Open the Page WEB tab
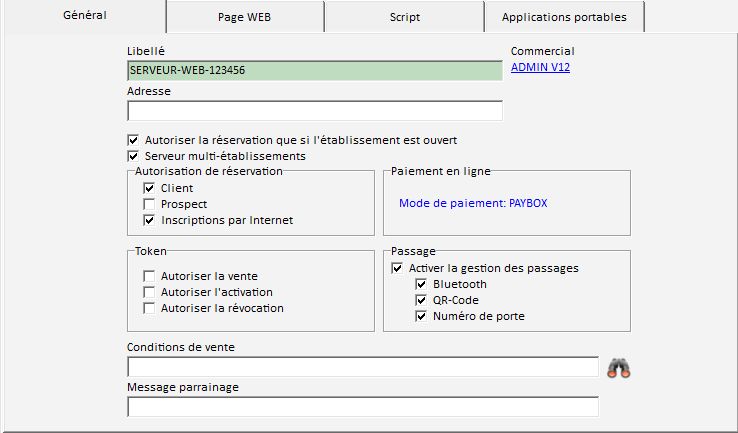The width and height of the screenshot is (738, 433). pyautogui.click(x=244, y=17)
